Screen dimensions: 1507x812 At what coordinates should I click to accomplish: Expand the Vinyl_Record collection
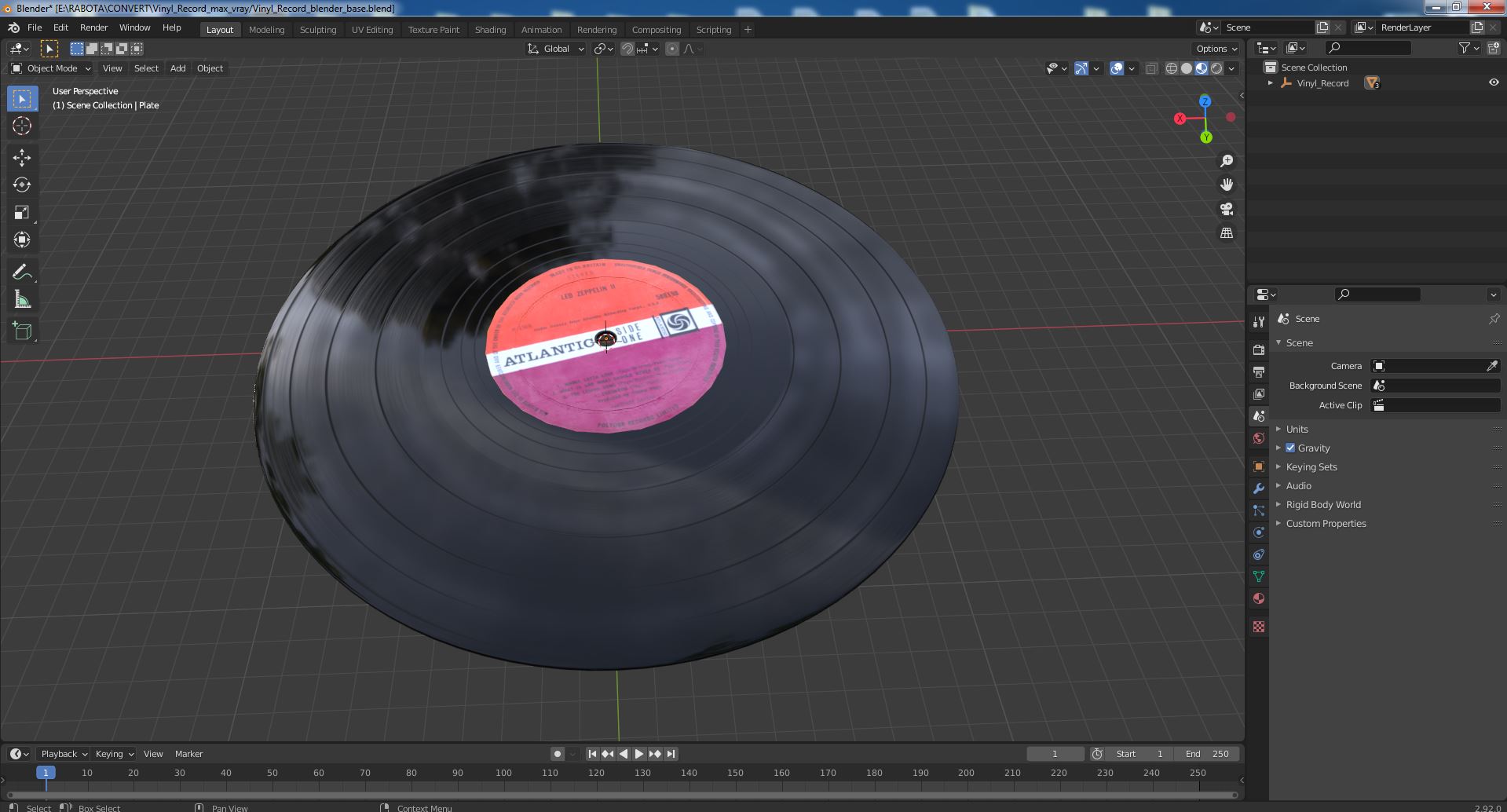(1271, 83)
